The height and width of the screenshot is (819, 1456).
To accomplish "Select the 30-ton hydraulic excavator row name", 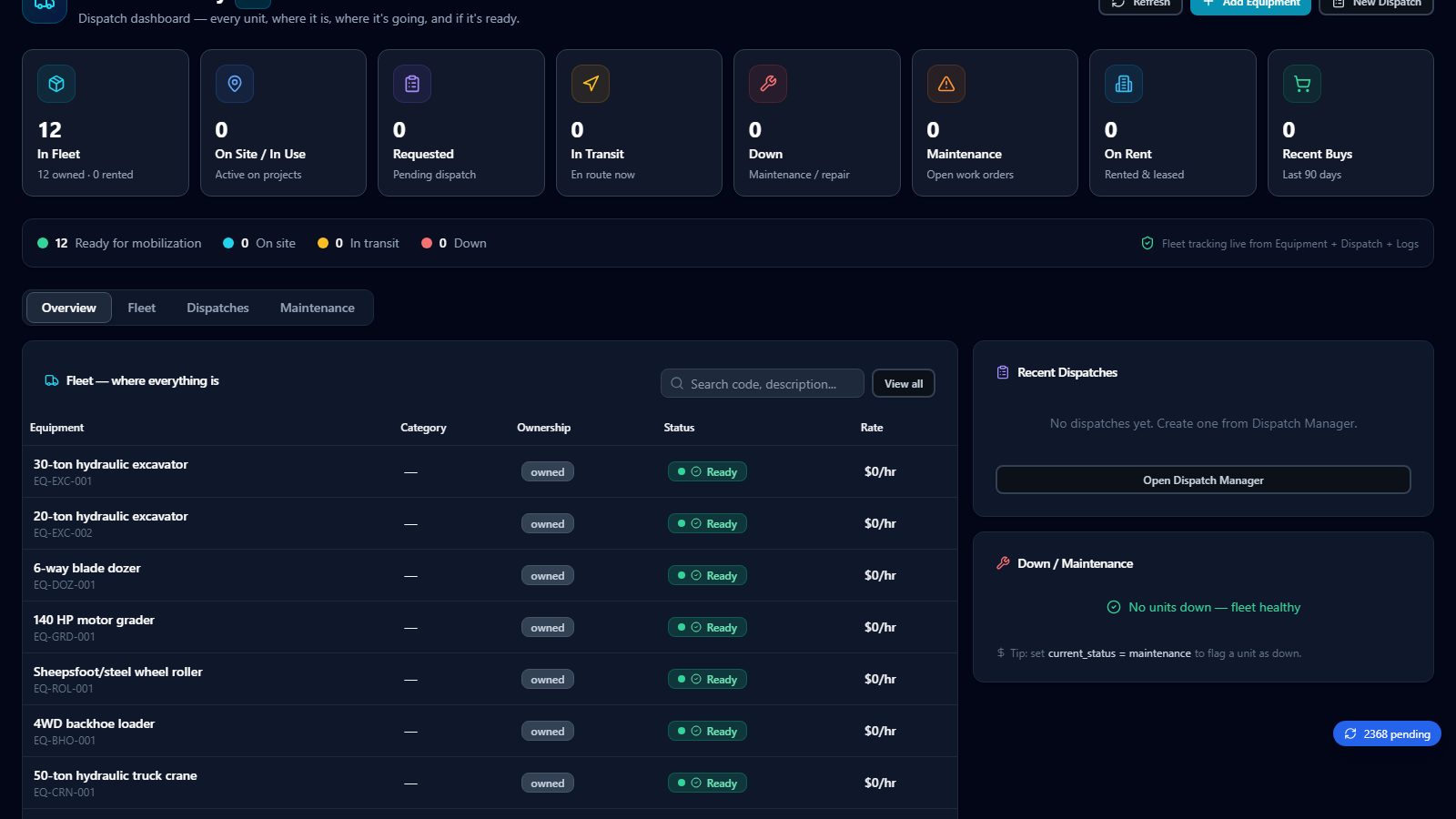I will pos(111,464).
